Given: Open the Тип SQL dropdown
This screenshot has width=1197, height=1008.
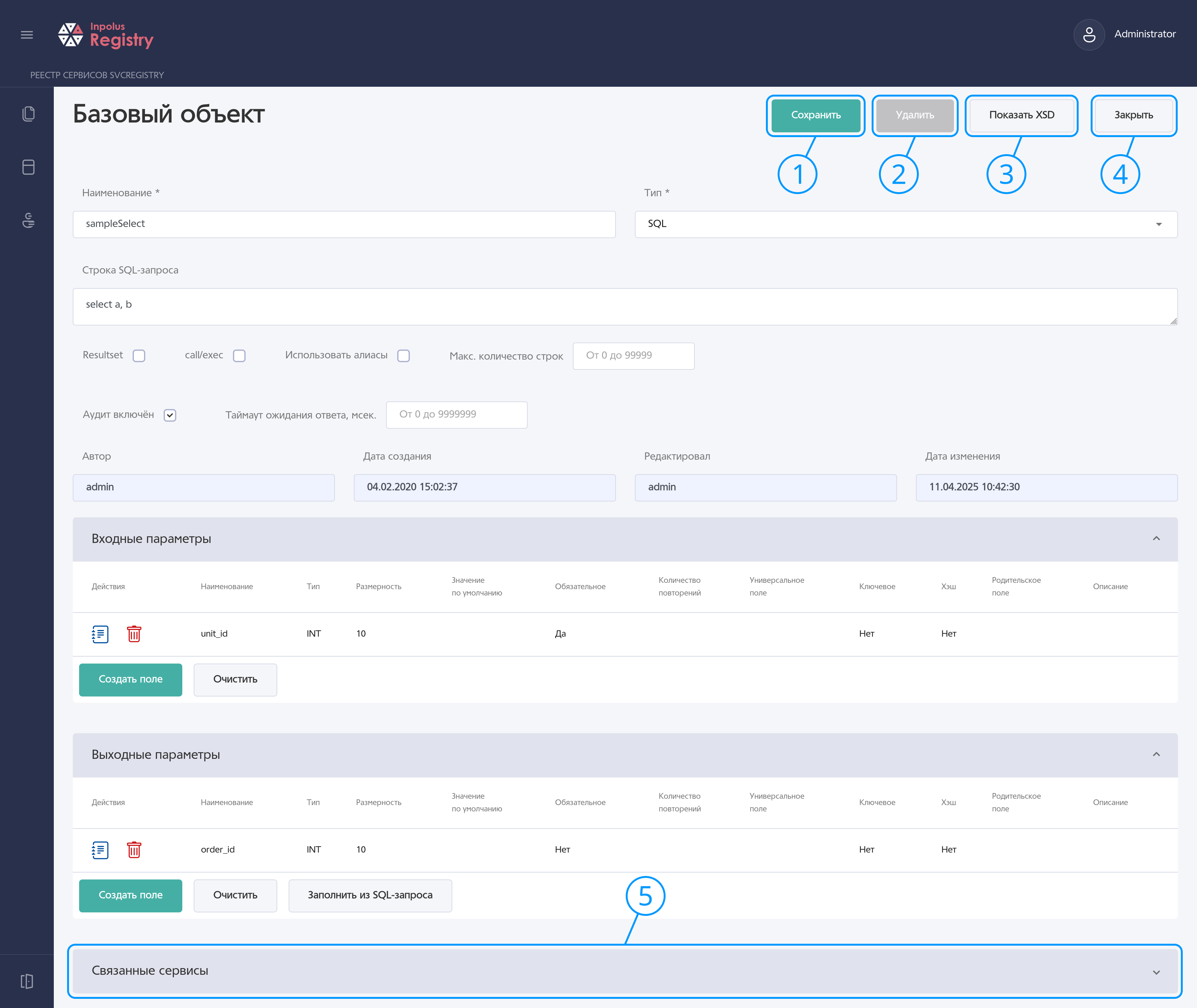Looking at the screenshot, I should pyautogui.click(x=906, y=224).
